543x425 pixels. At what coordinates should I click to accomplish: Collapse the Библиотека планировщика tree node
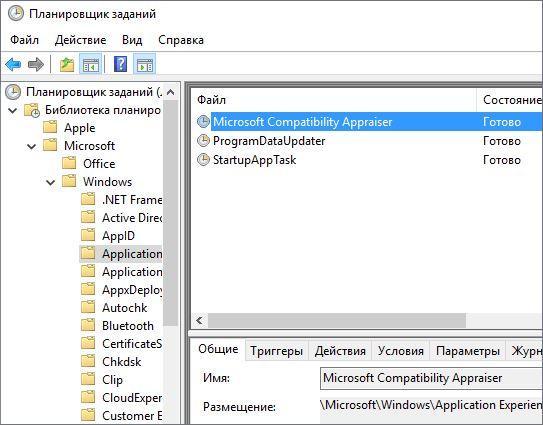(13, 111)
